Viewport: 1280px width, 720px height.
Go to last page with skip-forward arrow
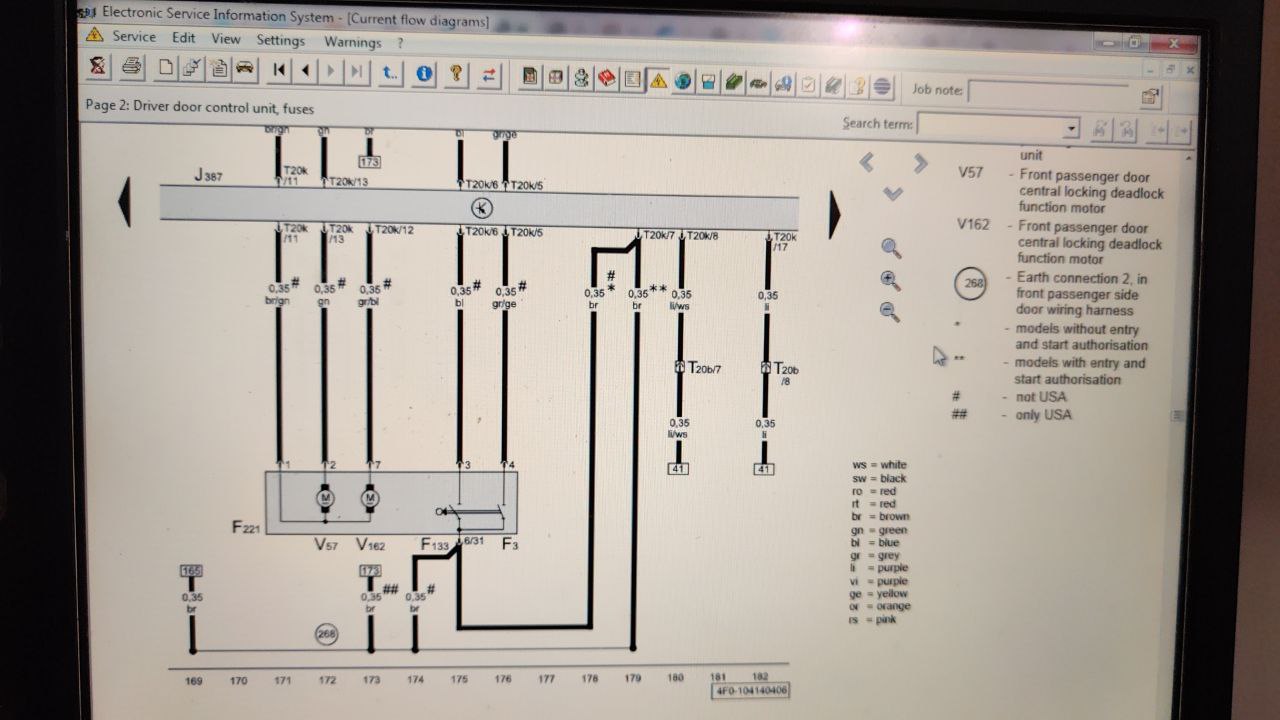(x=357, y=71)
